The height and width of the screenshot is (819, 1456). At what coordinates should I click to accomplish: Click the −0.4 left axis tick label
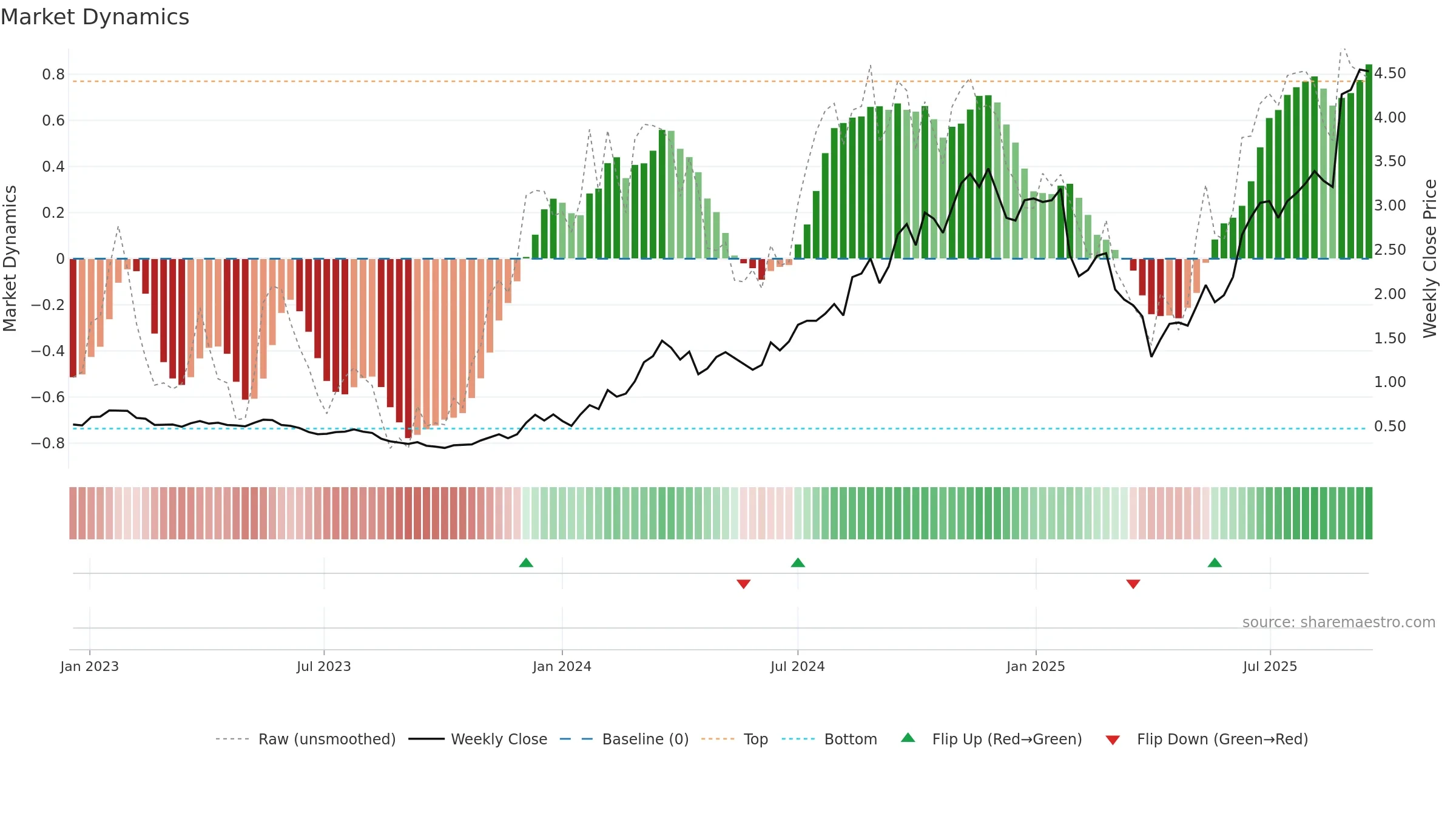click(48, 351)
